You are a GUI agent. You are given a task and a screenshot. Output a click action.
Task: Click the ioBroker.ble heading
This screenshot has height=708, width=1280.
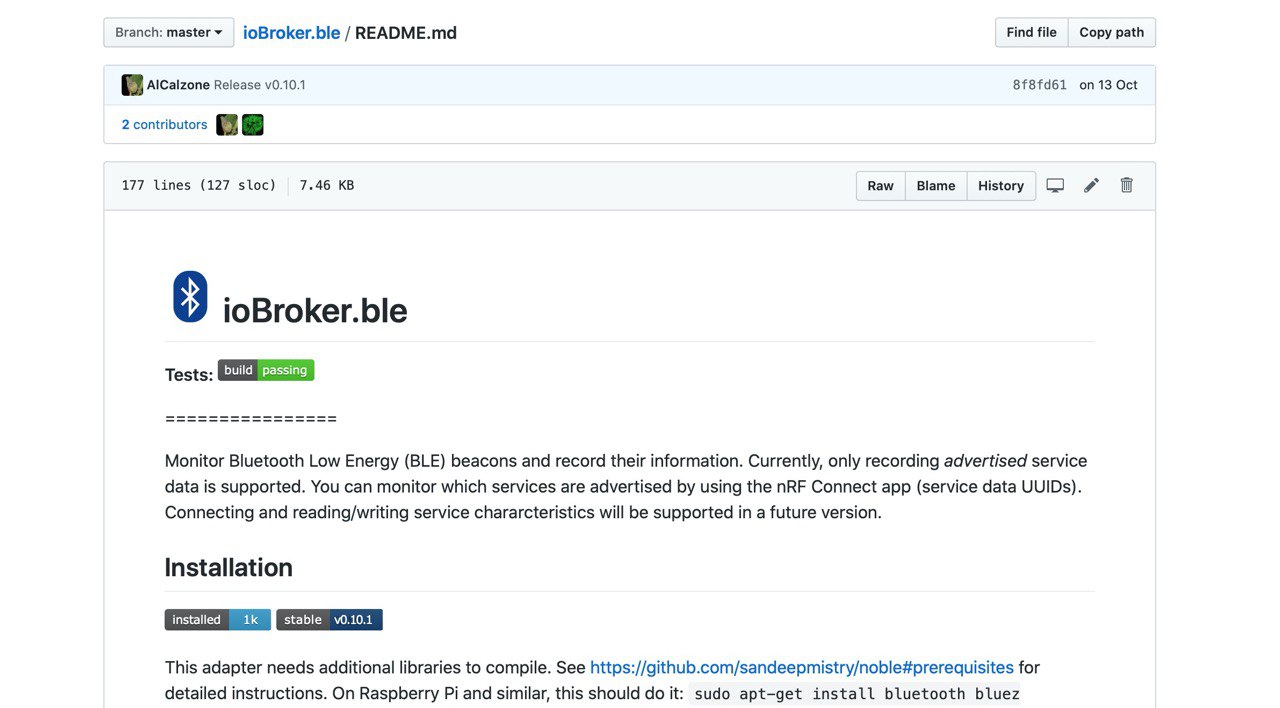click(x=315, y=311)
